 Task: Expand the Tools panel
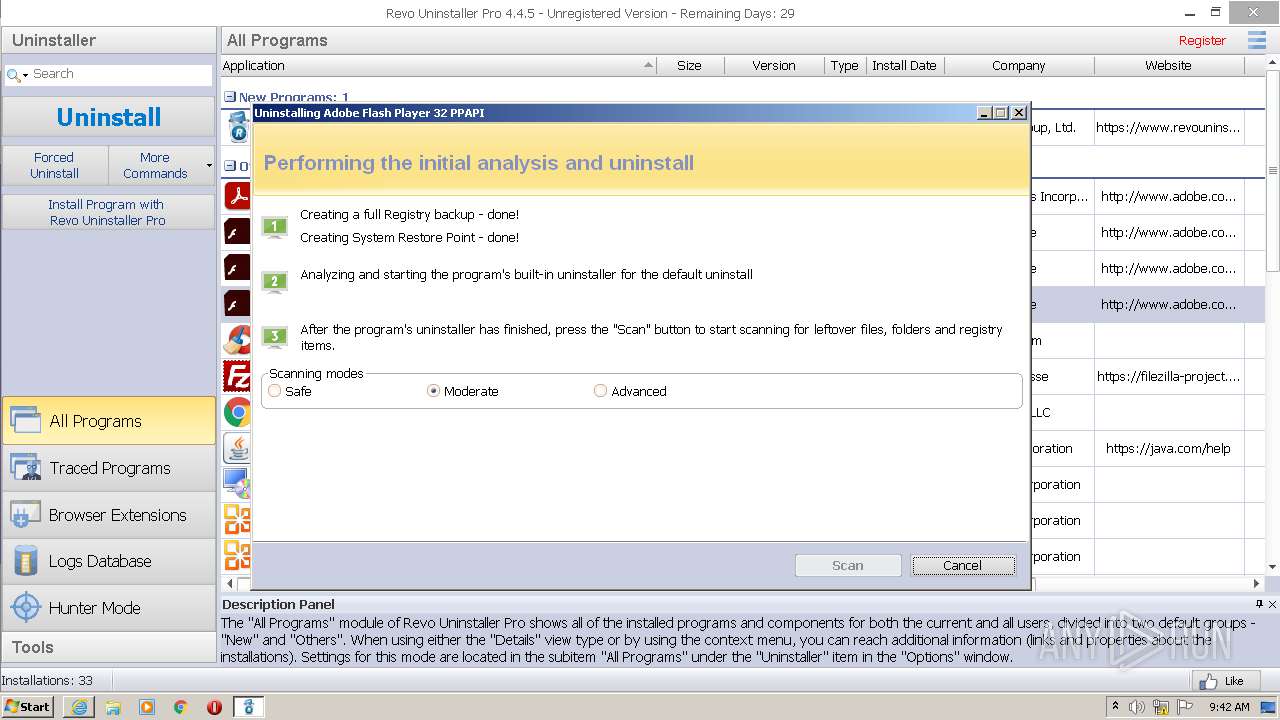click(x=109, y=647)
